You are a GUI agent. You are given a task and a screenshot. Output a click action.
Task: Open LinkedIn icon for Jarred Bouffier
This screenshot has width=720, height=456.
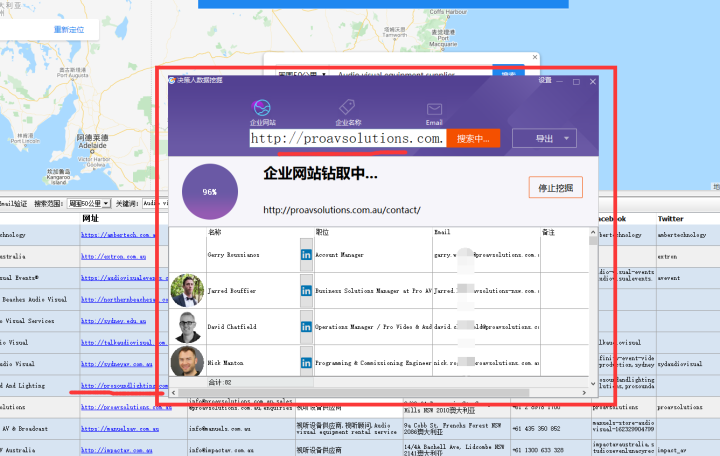point(306,291)
